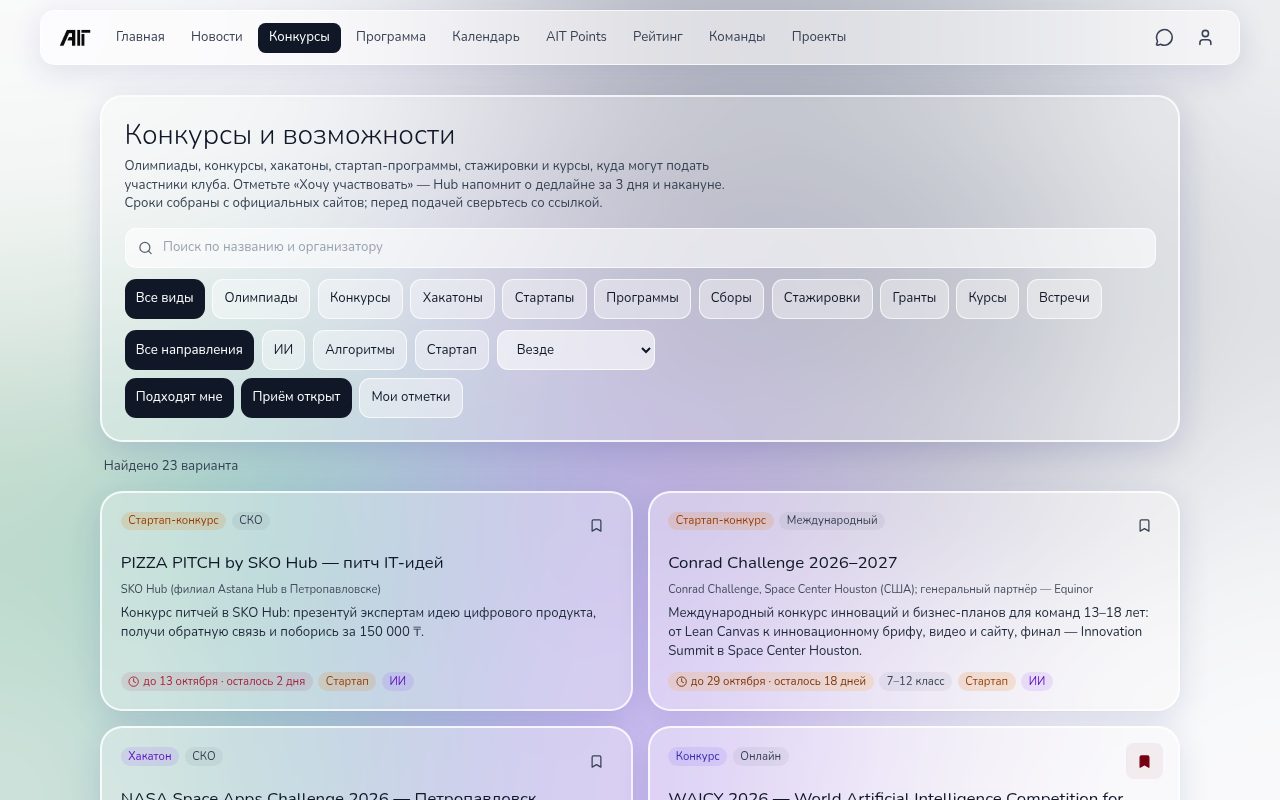The image size is (1280, 800).
Task: Filter by Алгоритмы direction
Action: pos(360,350)
